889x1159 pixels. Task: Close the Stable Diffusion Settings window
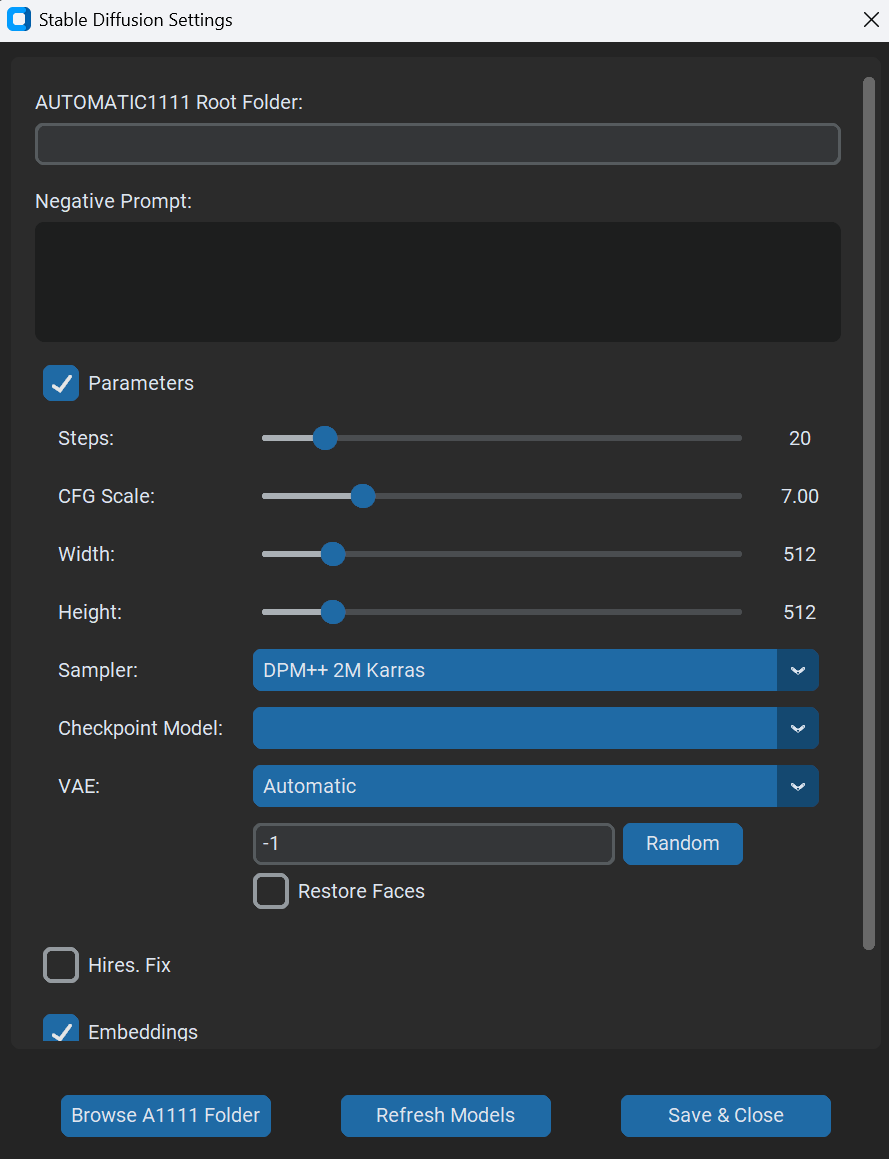(x=870, y=20)
